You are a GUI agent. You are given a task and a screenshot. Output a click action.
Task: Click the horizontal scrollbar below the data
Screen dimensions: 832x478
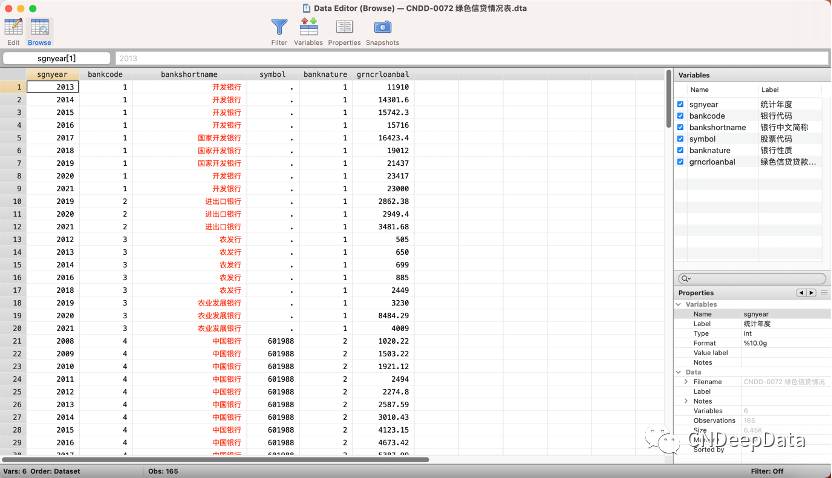pyautogui.click(x=215, y=459)
